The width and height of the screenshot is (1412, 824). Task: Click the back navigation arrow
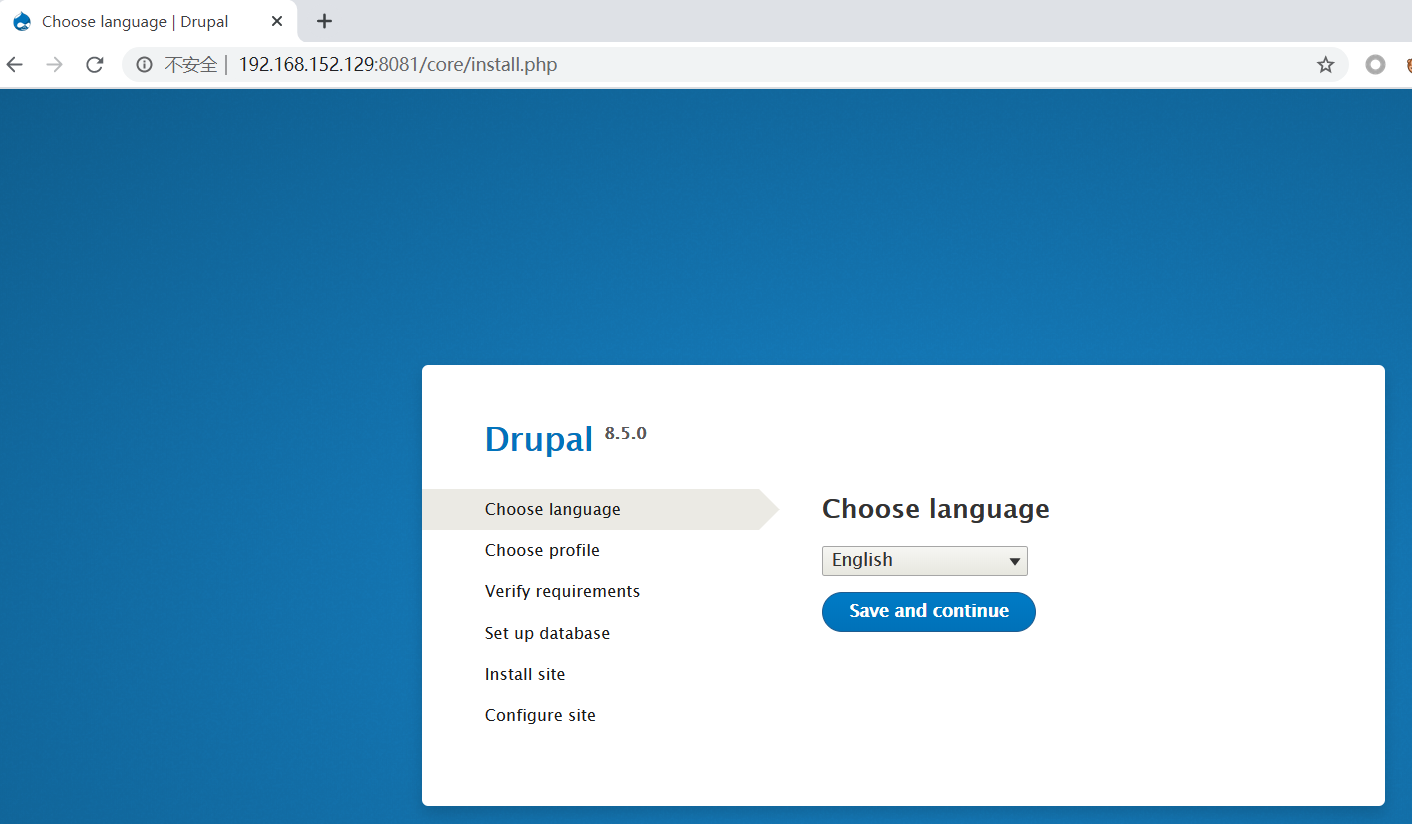point(14,64)
